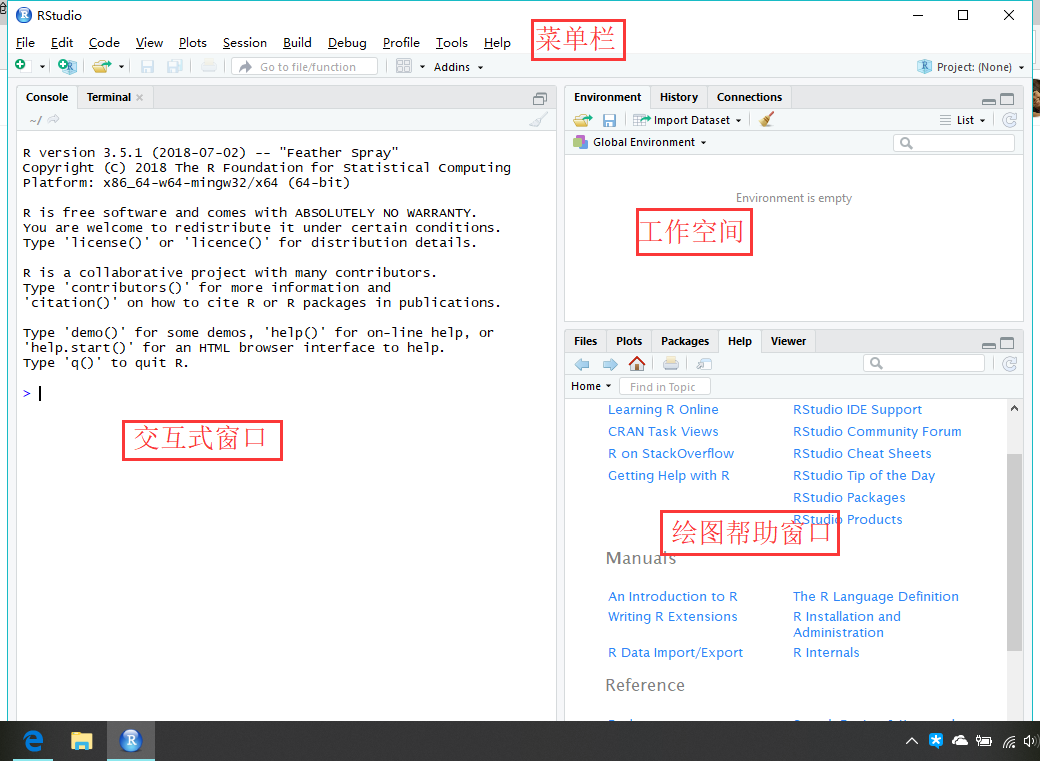Switch to the Packages tab
Screen dimensions: 1040x761
point(684,341)
